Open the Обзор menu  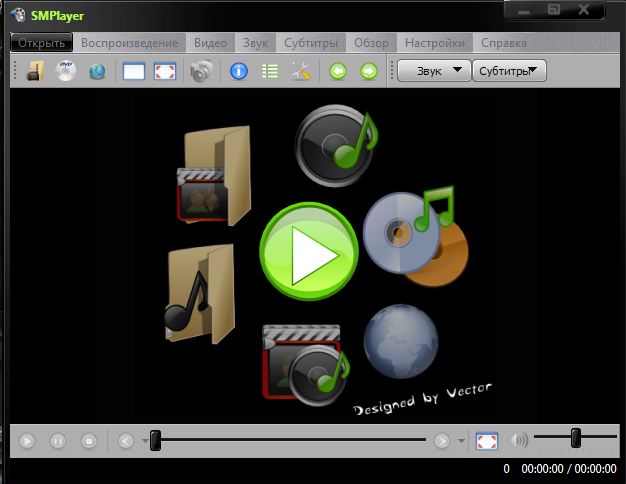click(371, 43)
